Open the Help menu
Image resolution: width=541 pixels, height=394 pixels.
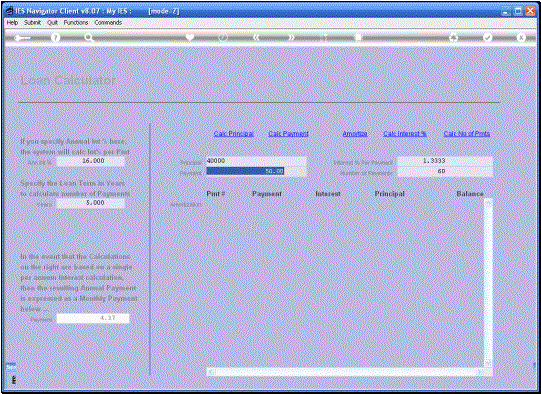[12, 22]
